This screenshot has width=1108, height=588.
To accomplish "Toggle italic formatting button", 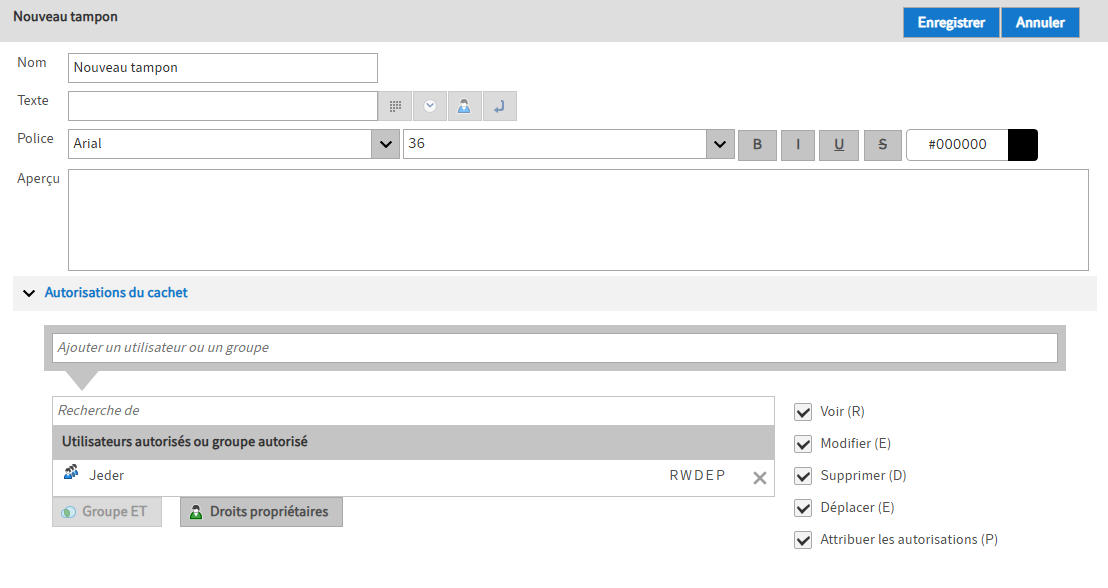I will tap(798, 145).
